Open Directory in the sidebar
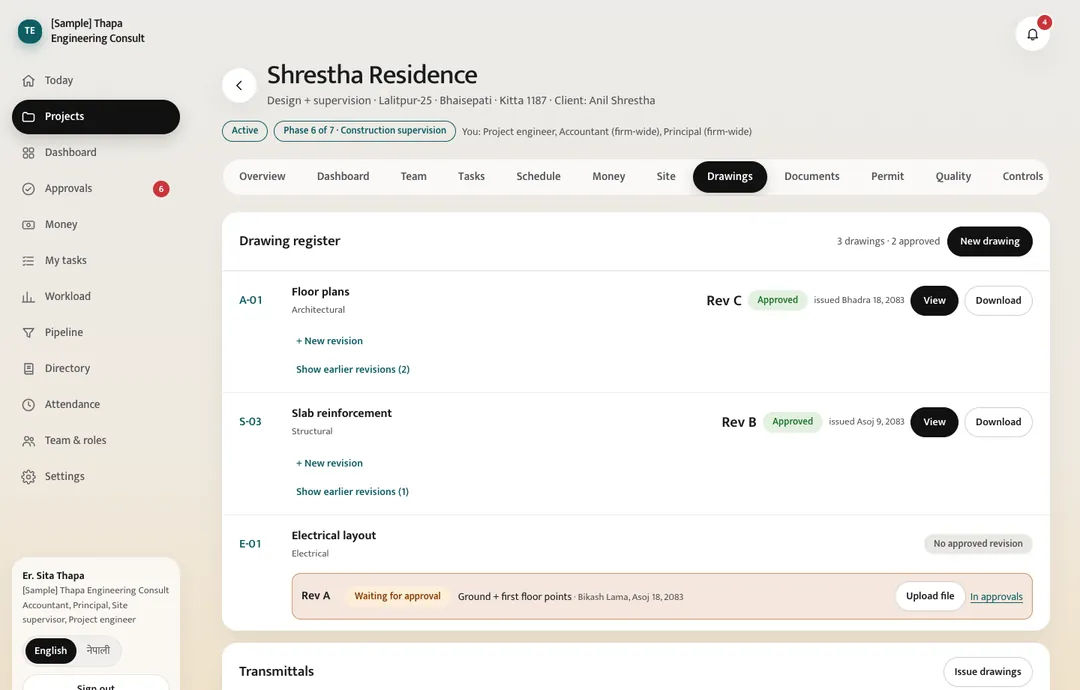Screen dimensions: 1080x690 coord(96,368)
